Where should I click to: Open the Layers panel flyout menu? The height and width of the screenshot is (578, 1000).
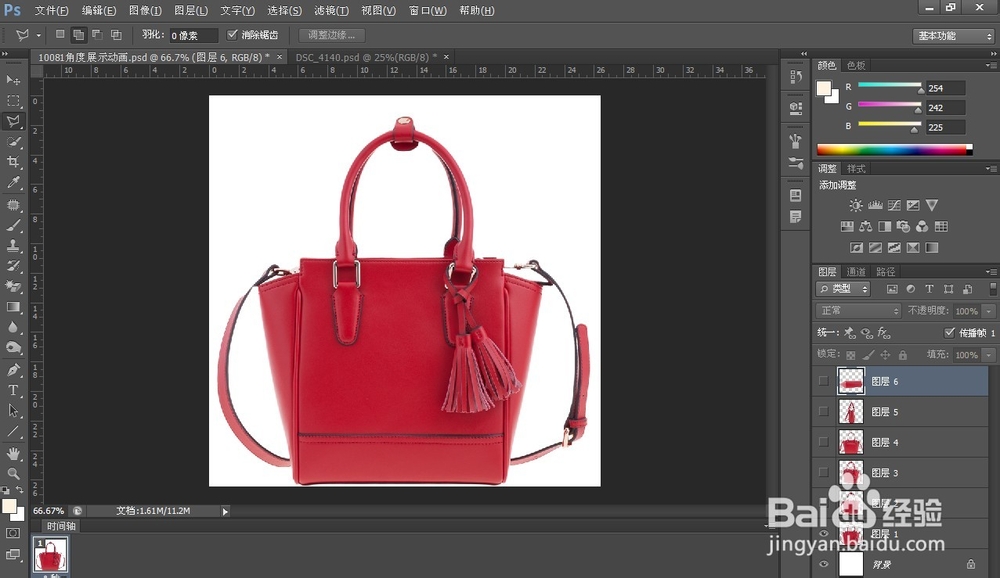(990, 272)
